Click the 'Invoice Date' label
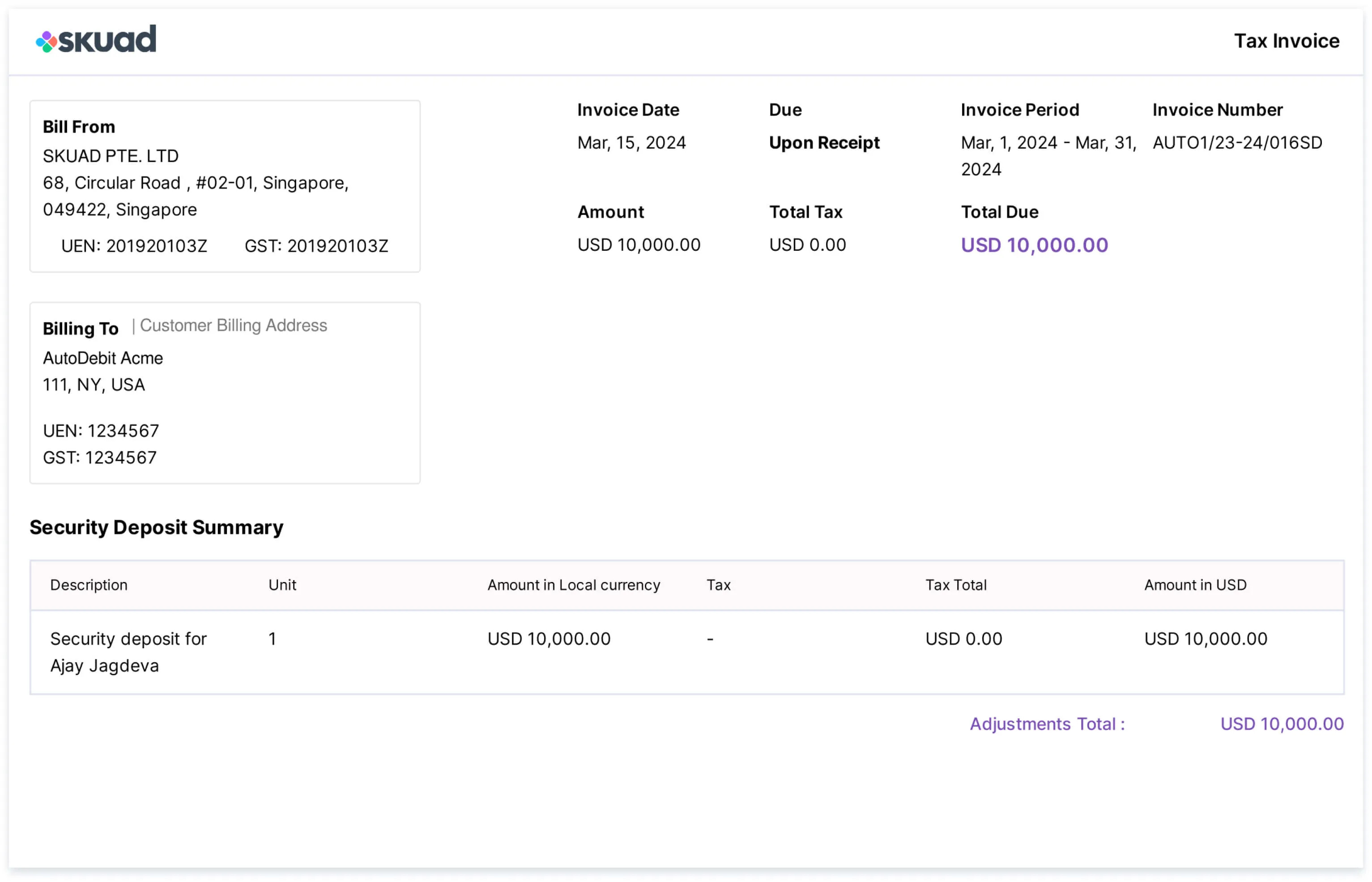 tap(628, 109)
